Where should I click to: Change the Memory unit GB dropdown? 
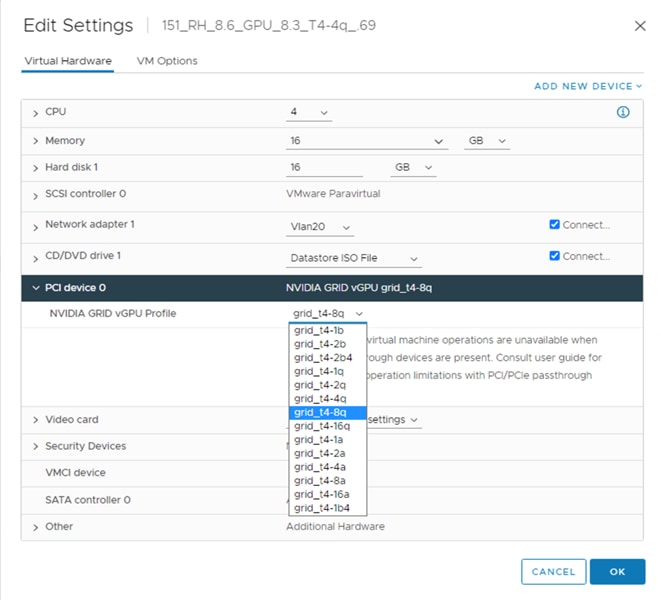pyautogui.click(x=487, y=141)
